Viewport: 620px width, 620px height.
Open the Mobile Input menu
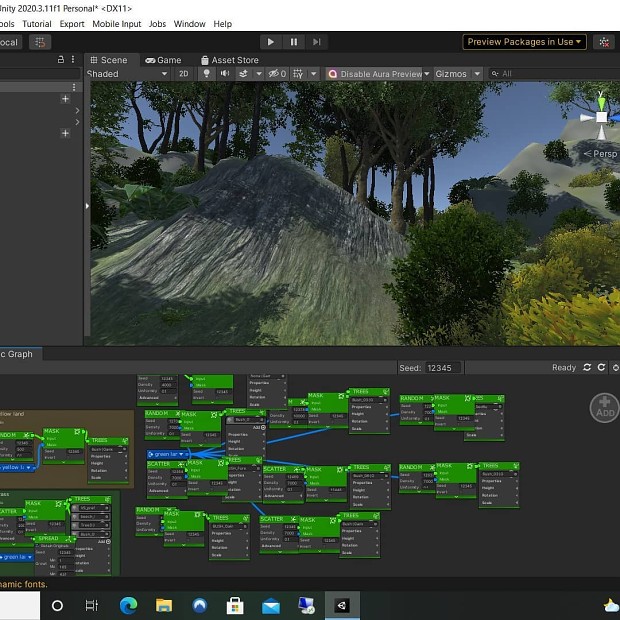(x=117, y=24)
